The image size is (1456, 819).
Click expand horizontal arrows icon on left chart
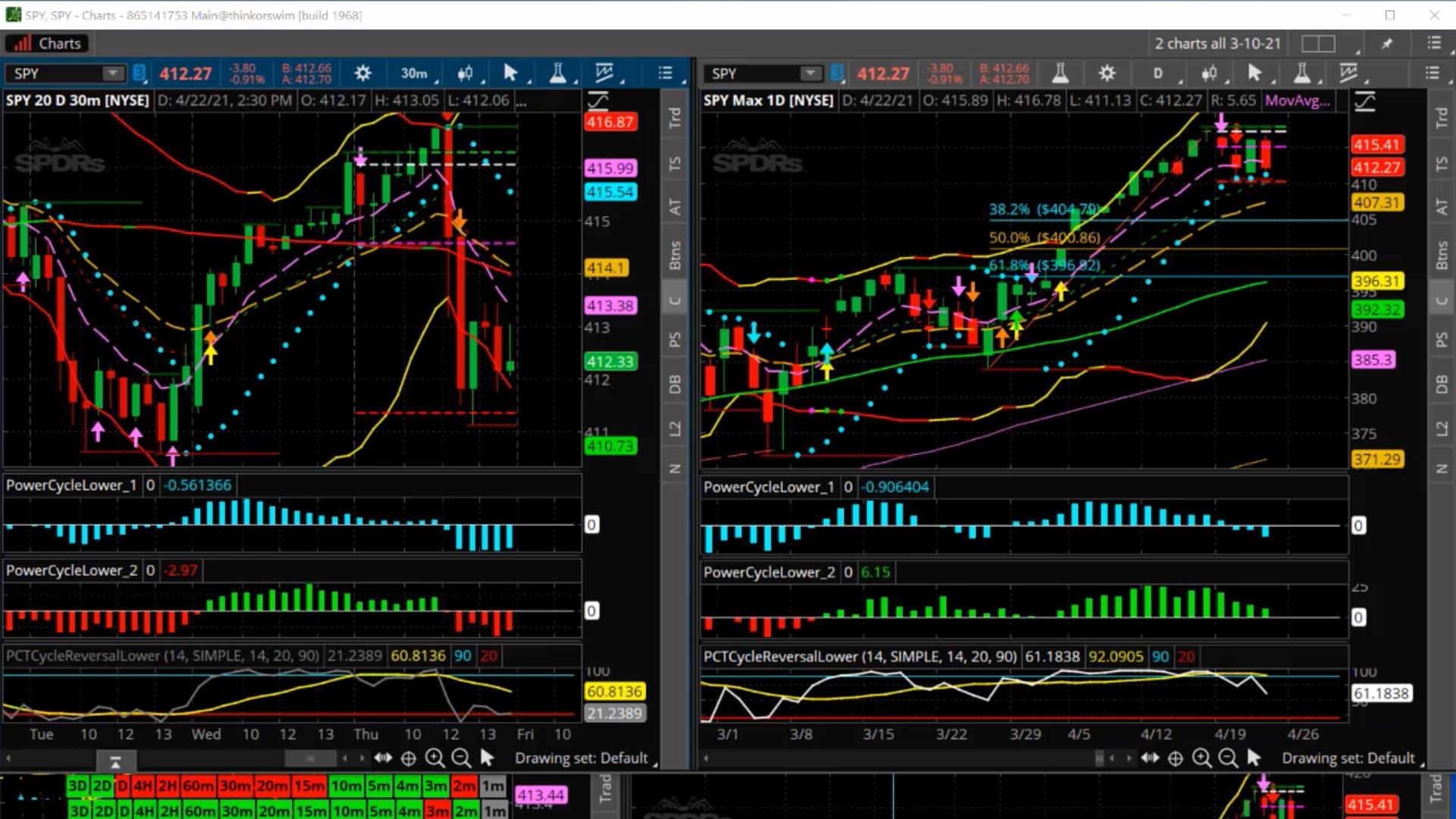point(383,758)
